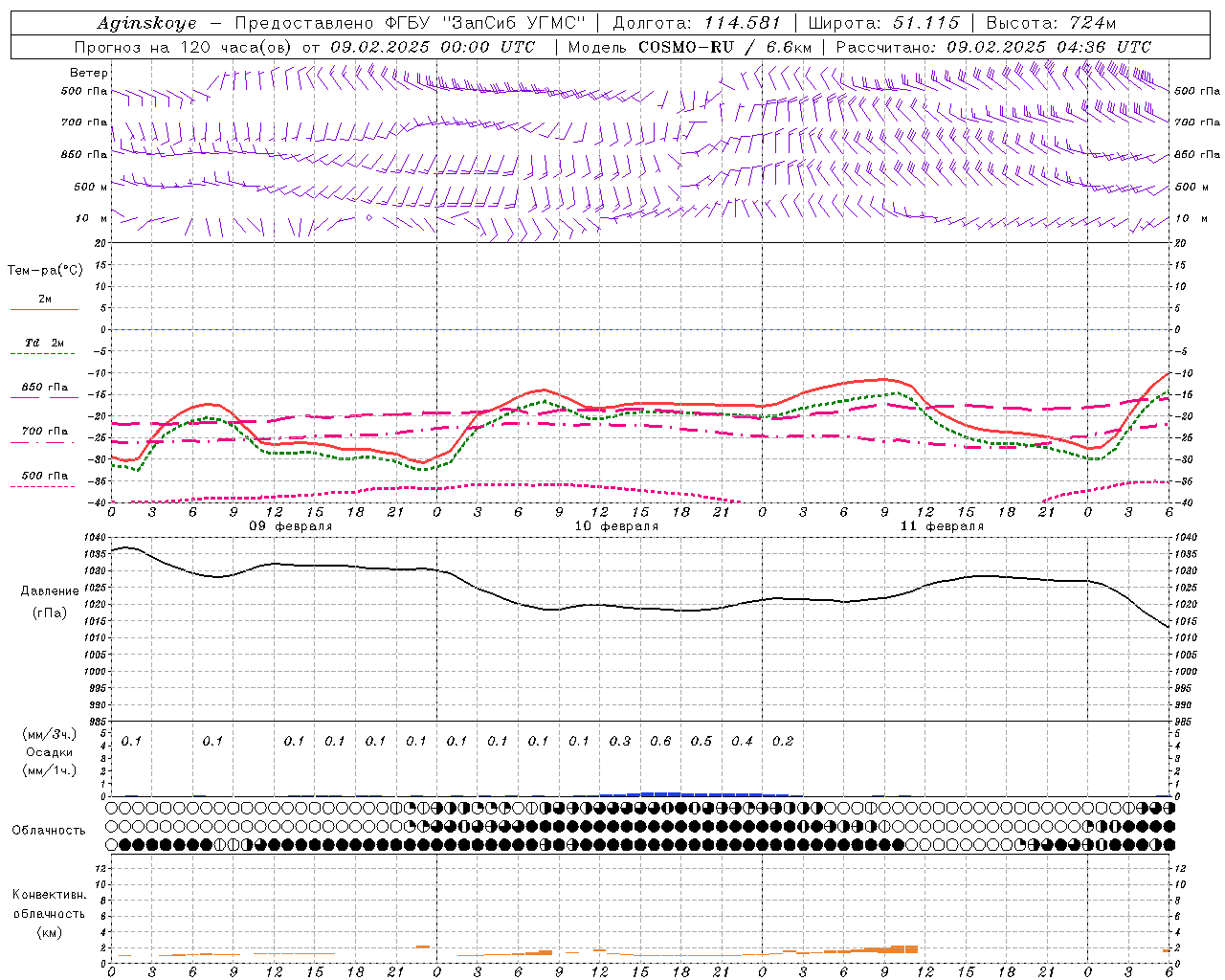Click the 'Модель COSMO-RU / 6.6км' label
Screen dimensions: 1225x980
tap(690, 47)
